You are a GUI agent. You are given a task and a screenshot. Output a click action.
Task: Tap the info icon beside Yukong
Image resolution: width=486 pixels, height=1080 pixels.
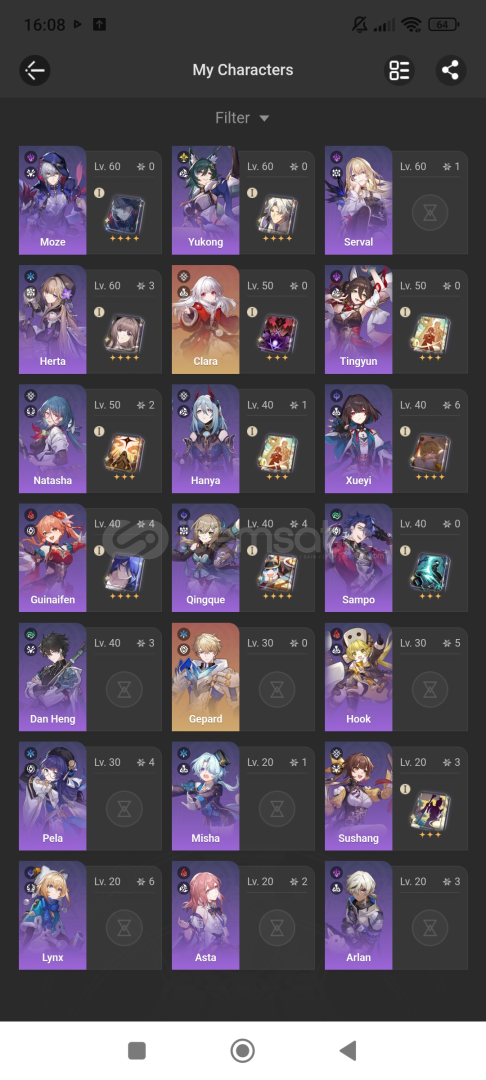coord(252,193)
